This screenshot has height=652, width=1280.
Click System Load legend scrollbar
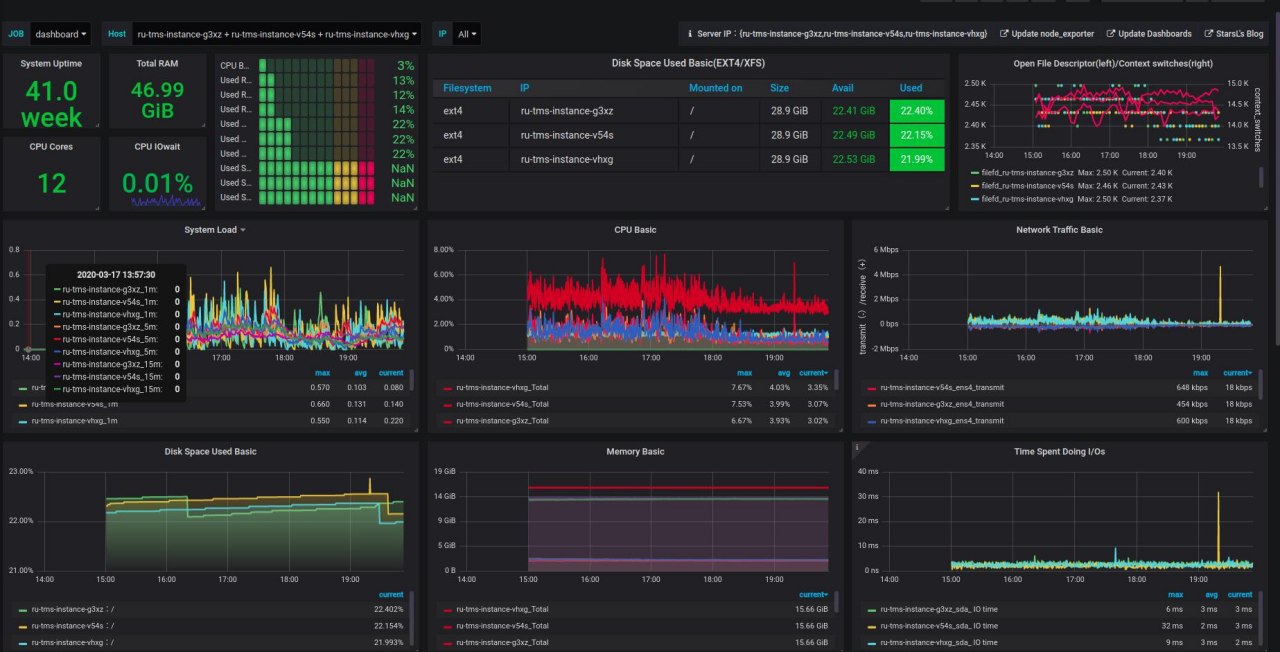click(412, 381)
